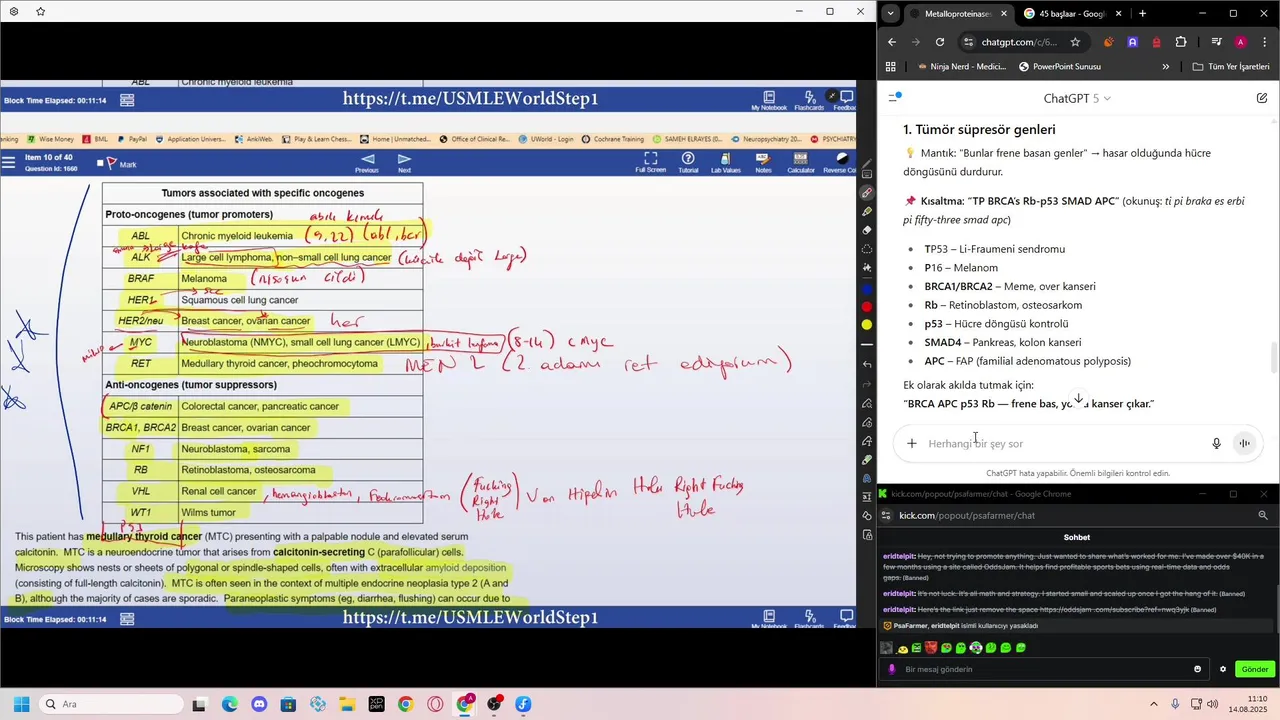
Task: Open the Chrome media controls icon
Action: (x=1216, y=42)
